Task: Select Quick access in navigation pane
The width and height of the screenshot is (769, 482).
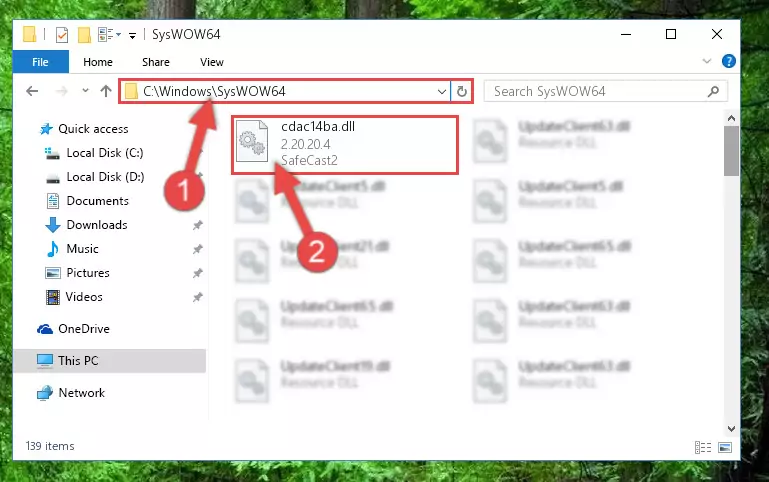Action: coord(93,129)
